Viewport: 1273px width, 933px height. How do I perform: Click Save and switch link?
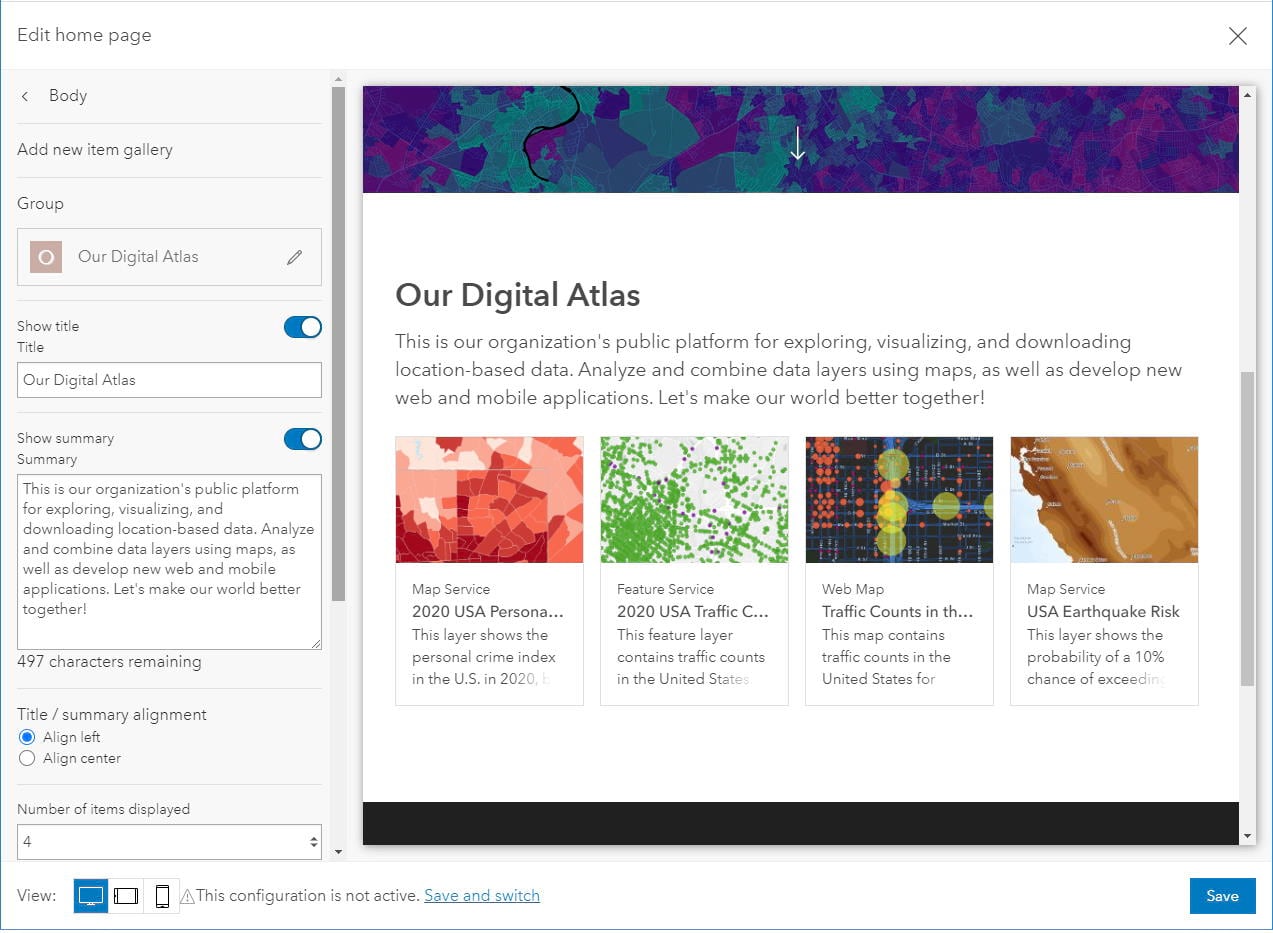(482, 896)
